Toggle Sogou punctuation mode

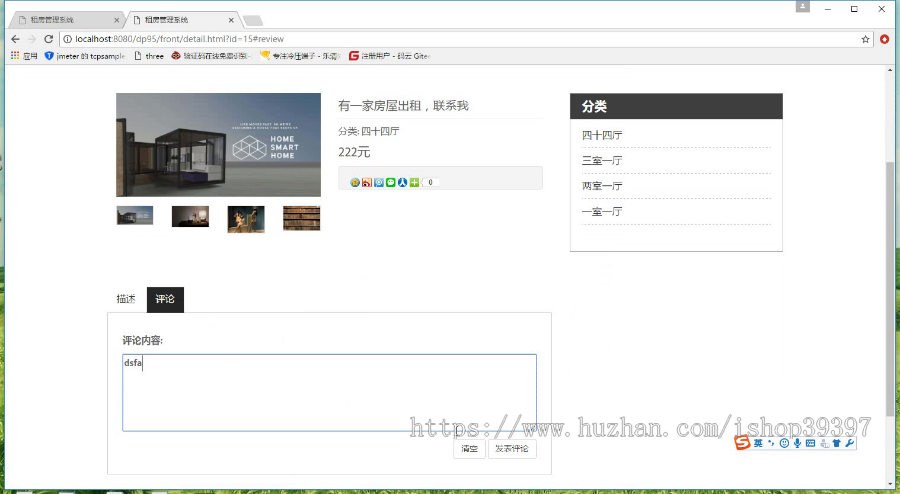pos(771,443)
